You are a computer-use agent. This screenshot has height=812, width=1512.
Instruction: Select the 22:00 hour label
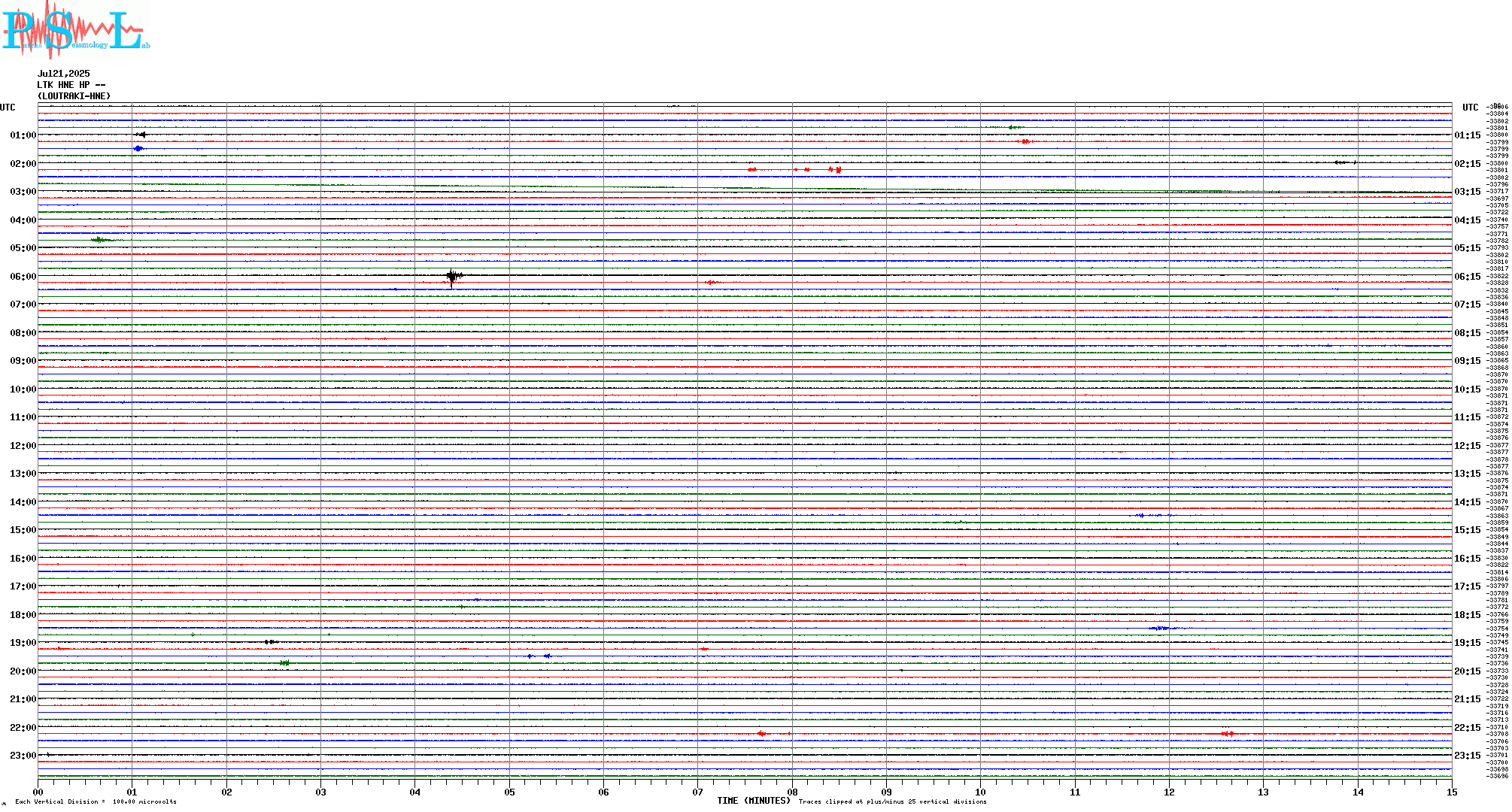click(x=23, y=728)
